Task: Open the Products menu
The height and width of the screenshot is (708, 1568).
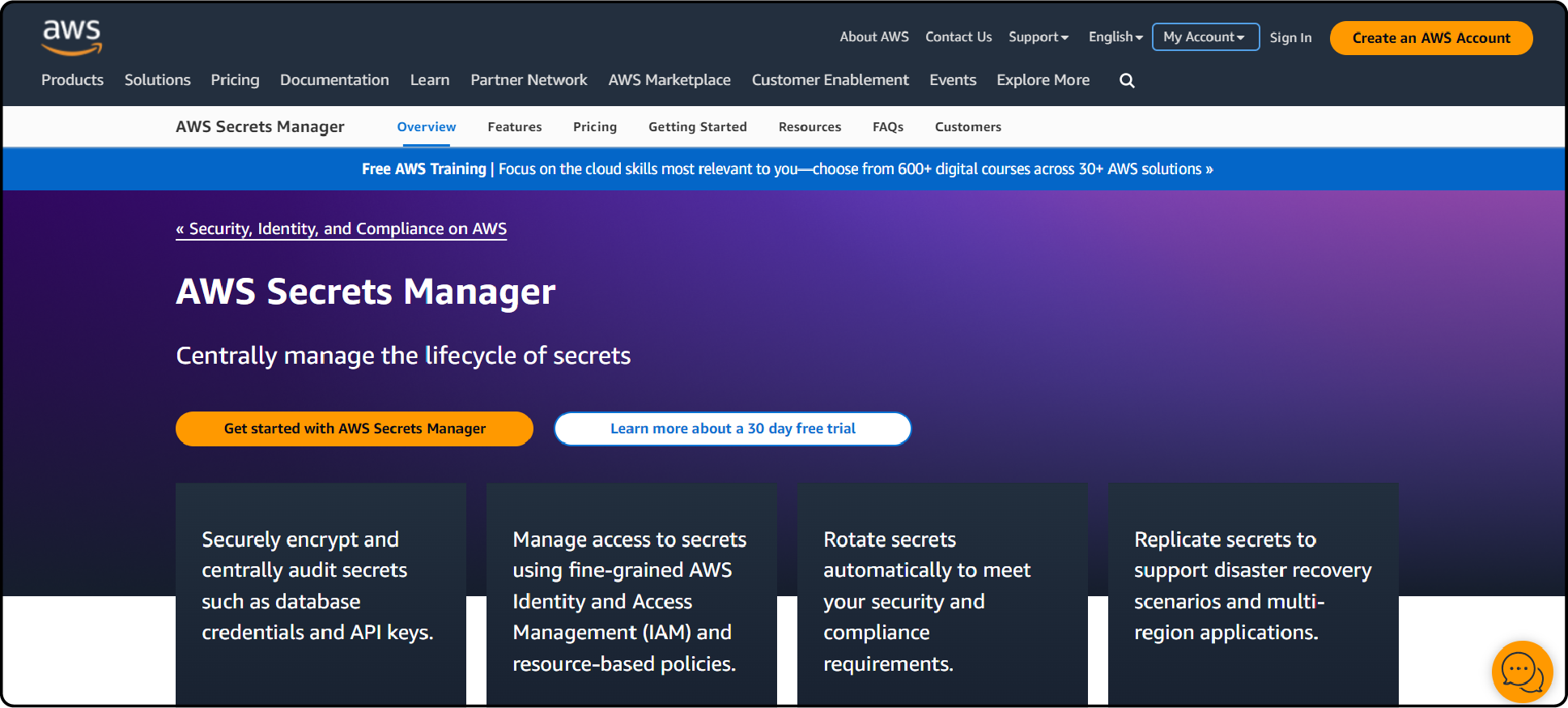Action: [x=73, y=80]
